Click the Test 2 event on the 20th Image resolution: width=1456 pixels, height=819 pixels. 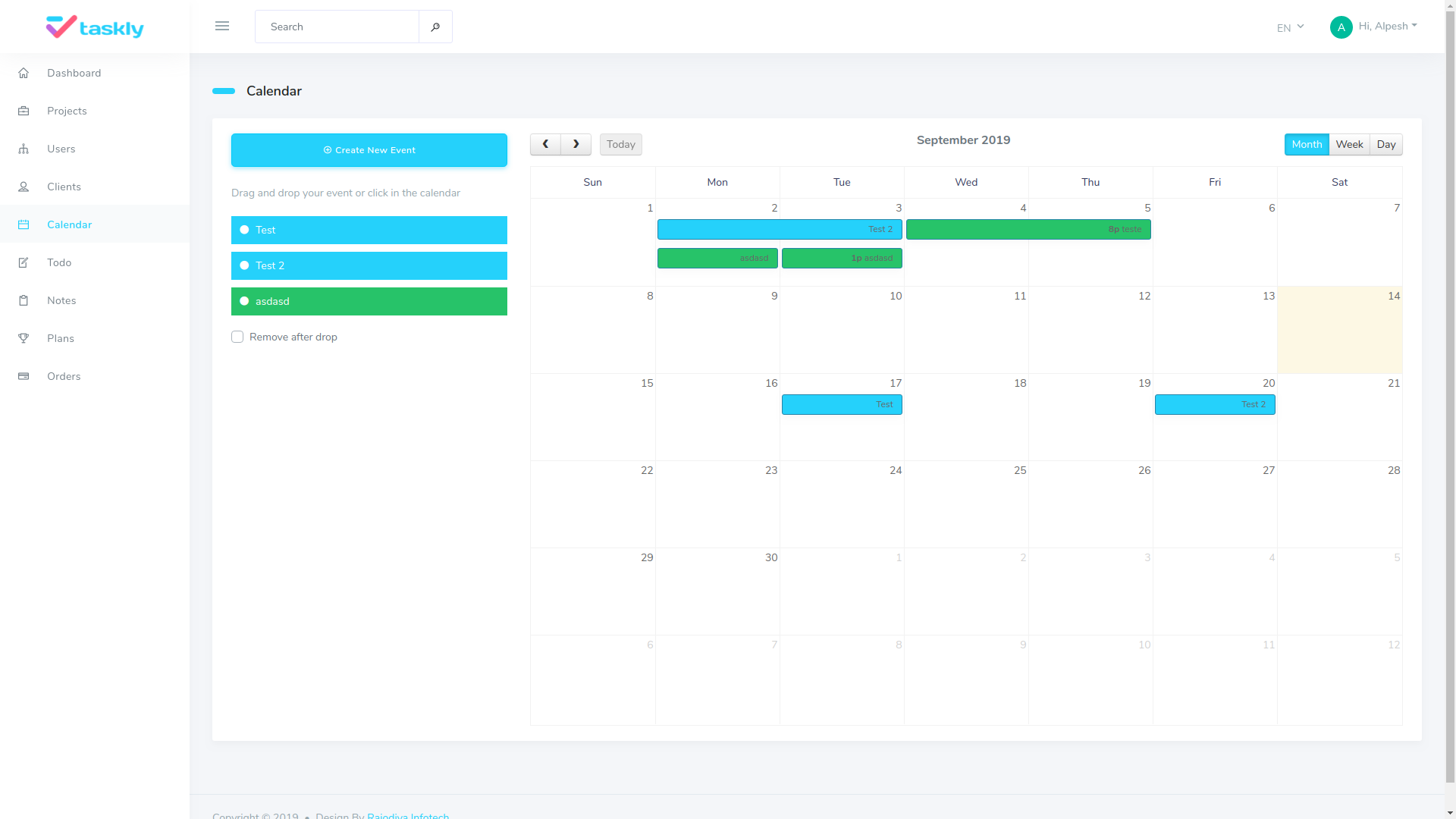coord(1214,404)
